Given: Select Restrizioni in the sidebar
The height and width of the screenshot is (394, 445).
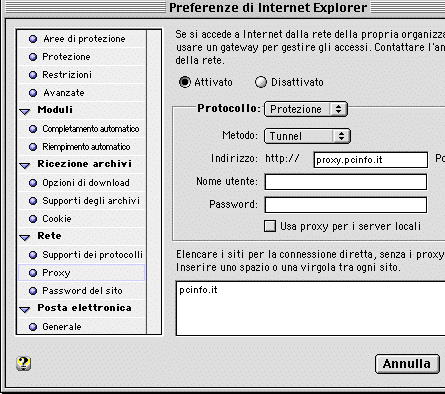Looking at the screenshot, I should pyautogui.click(x=82, y=75).
